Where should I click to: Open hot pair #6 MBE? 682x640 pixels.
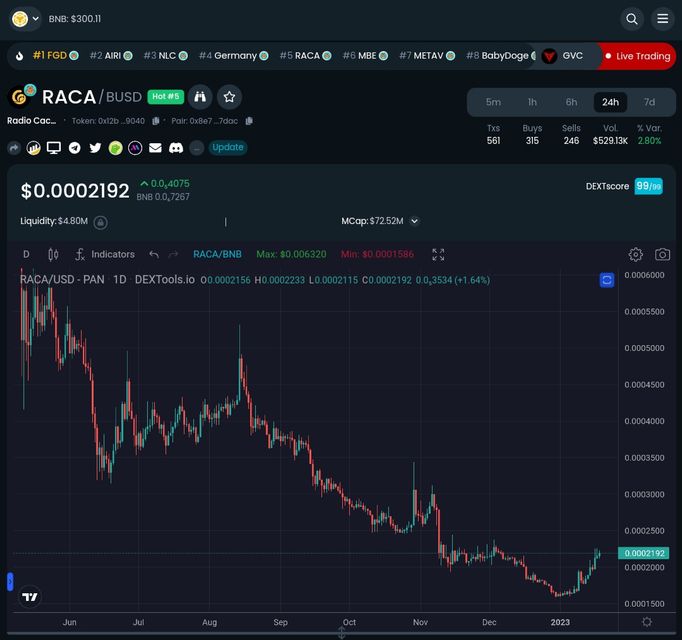coord(365,56)
